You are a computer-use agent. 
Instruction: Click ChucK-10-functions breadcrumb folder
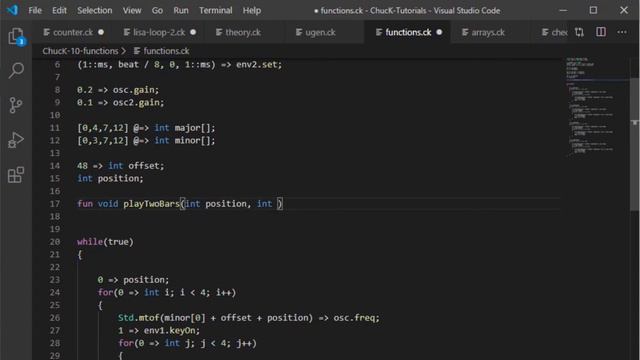(x=80, y=51)
